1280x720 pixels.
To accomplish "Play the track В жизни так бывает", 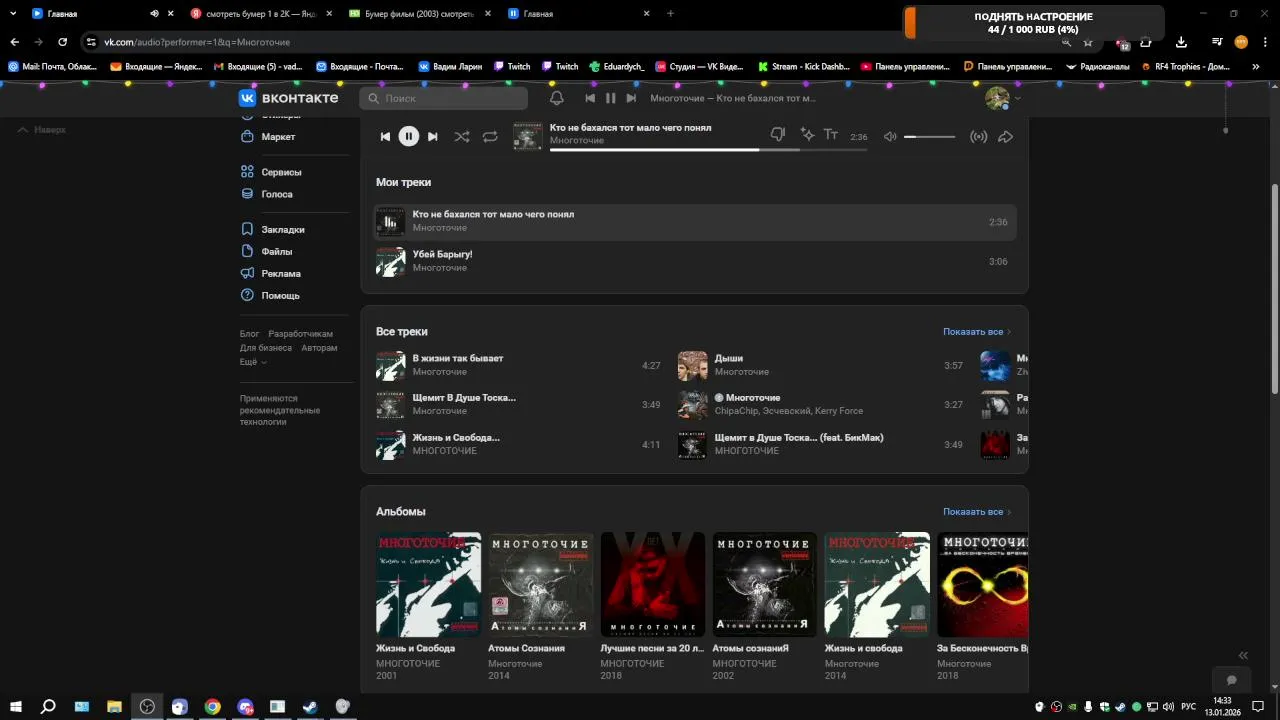I will click(518, 365).
